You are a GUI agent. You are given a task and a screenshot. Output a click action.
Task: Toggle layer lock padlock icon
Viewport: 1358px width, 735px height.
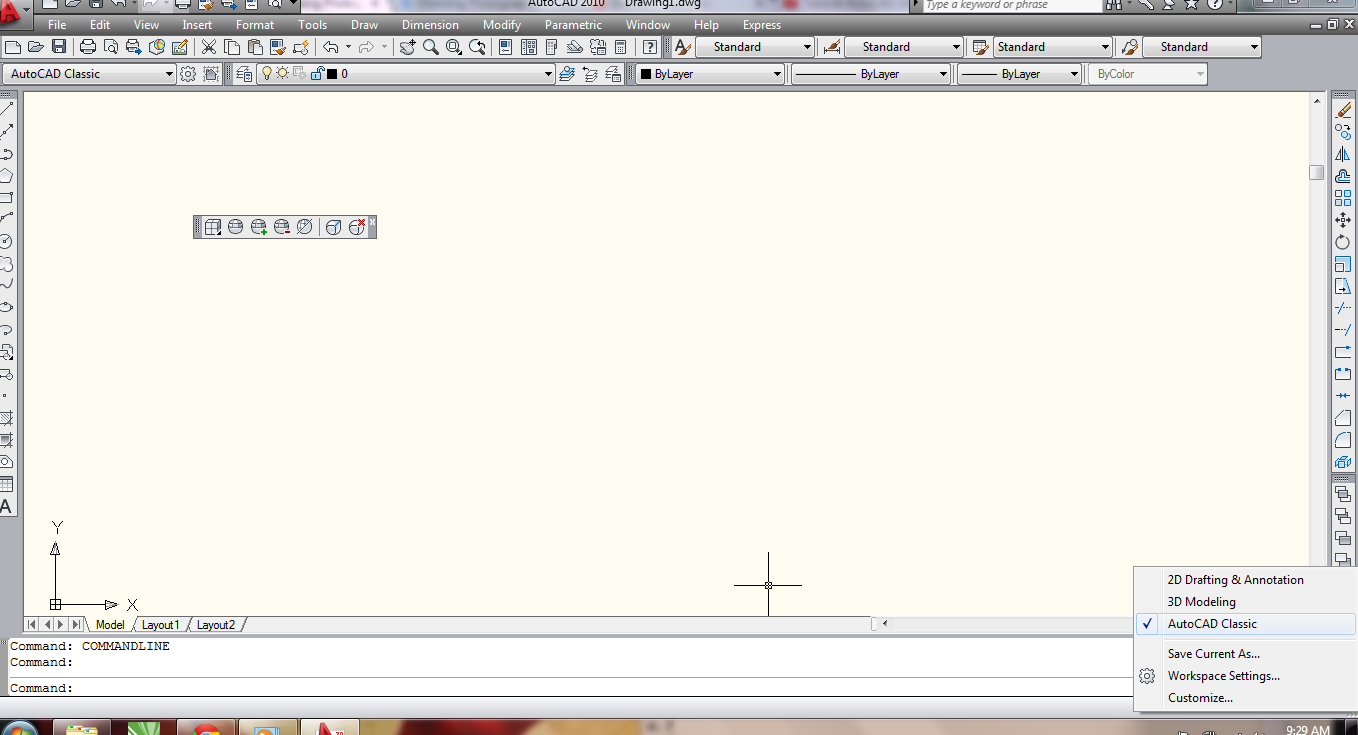click(317, 74)
